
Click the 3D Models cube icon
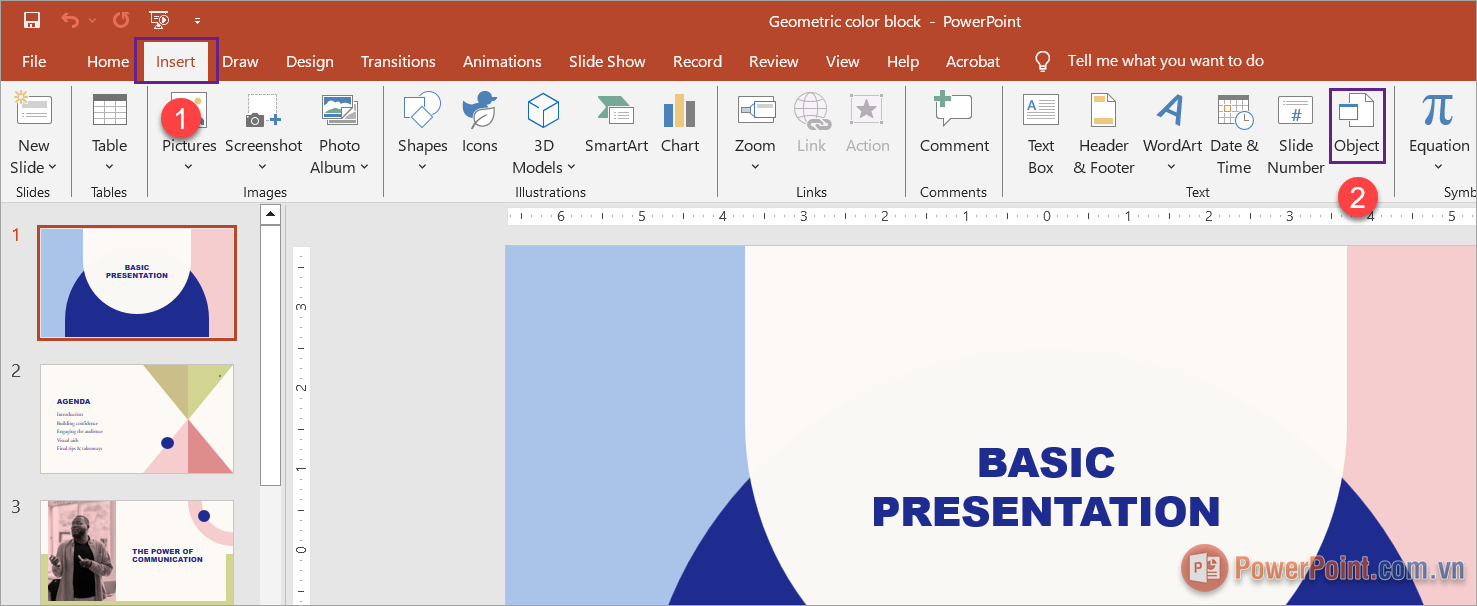(543, 110)
